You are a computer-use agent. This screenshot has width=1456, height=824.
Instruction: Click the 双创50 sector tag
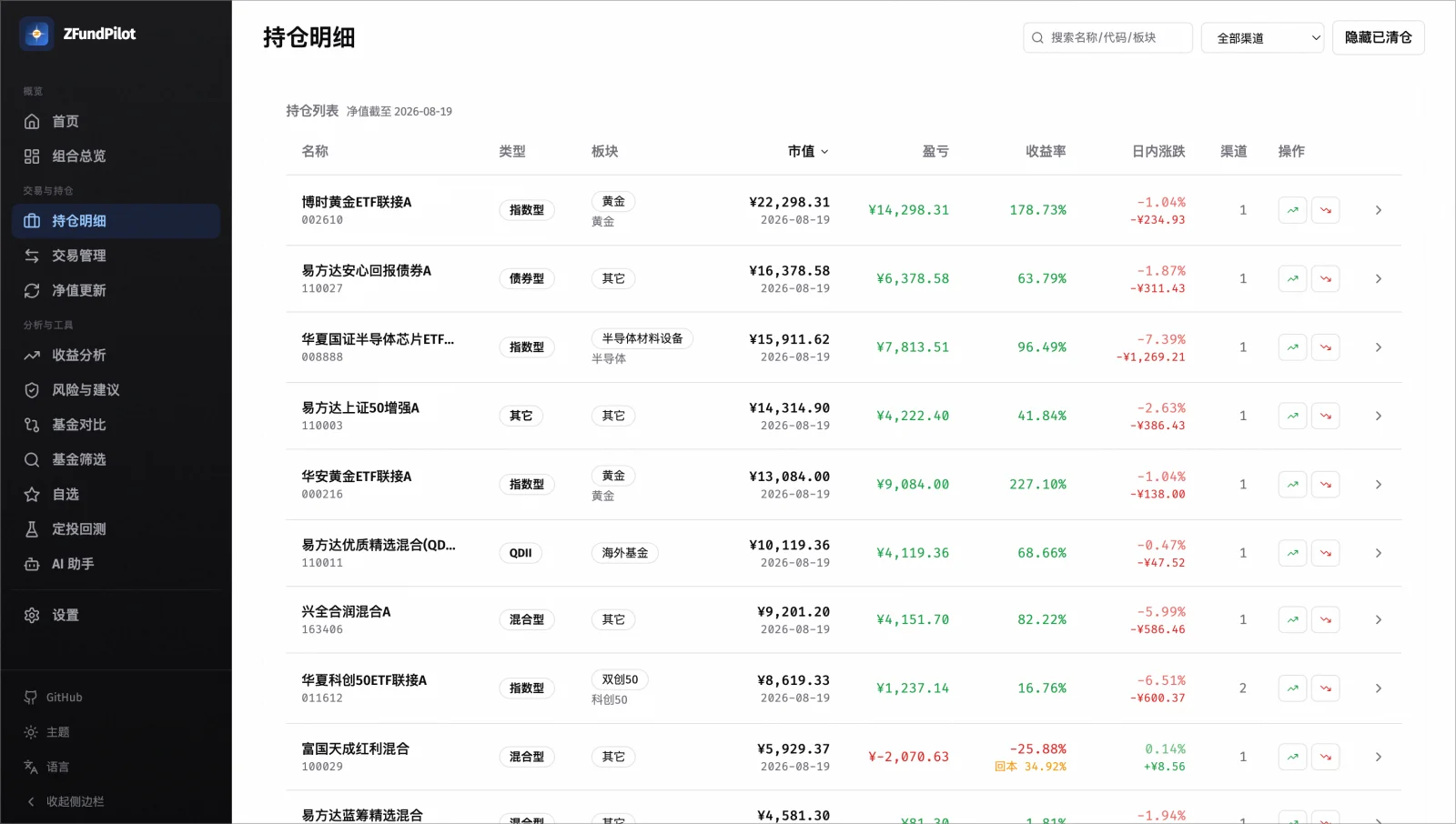pos(620,679)
